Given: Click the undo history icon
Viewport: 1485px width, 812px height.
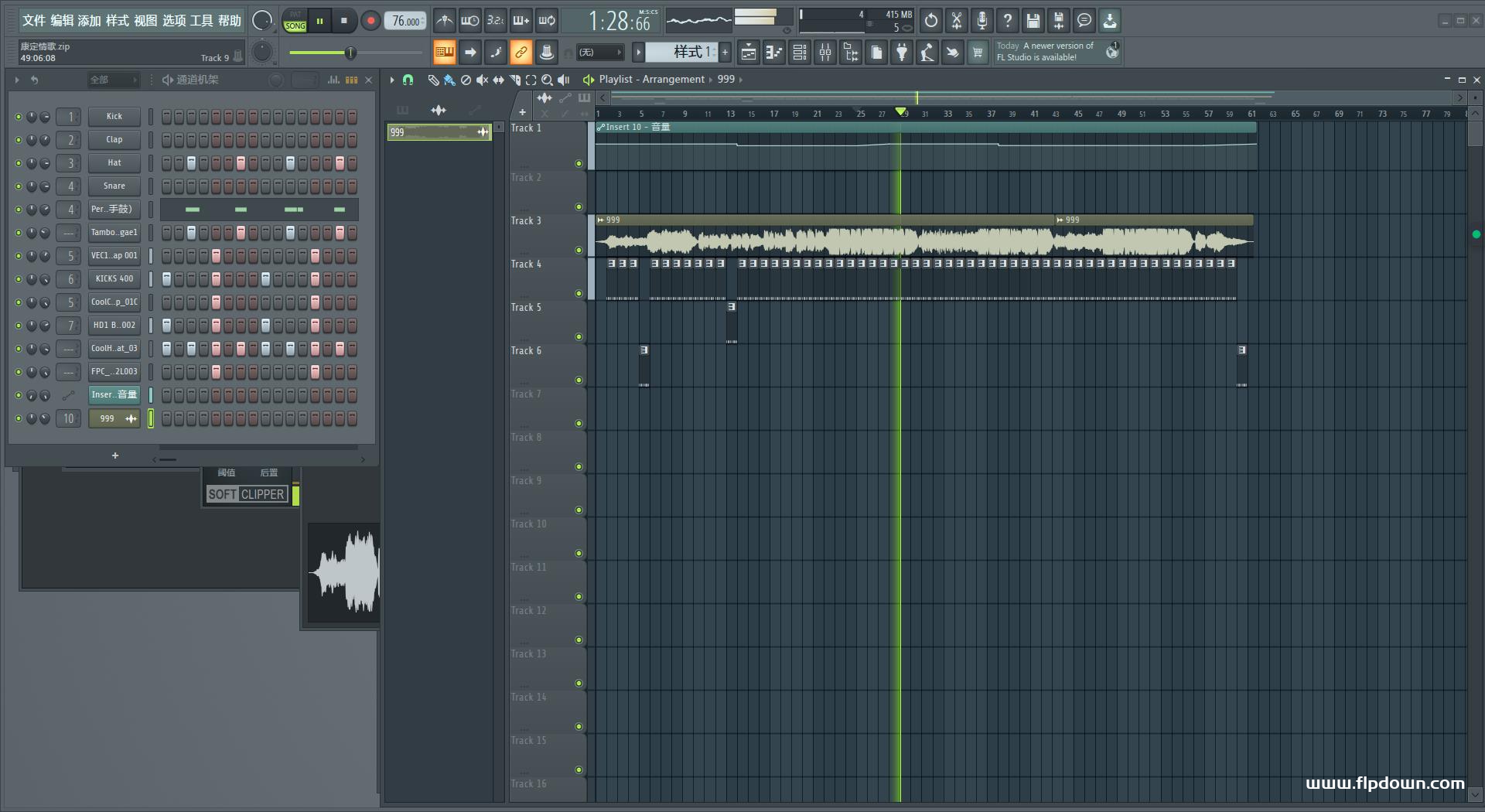Looking at the screenshot, I should click(931, 21).
